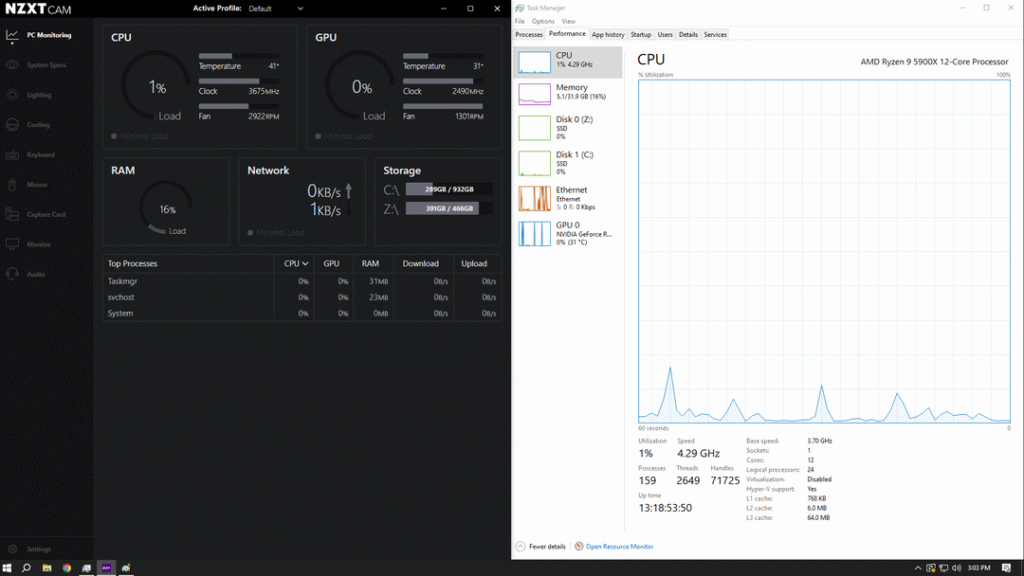Switch to the Processes tab
The image size is (1024, 576).
click(529, 35)
